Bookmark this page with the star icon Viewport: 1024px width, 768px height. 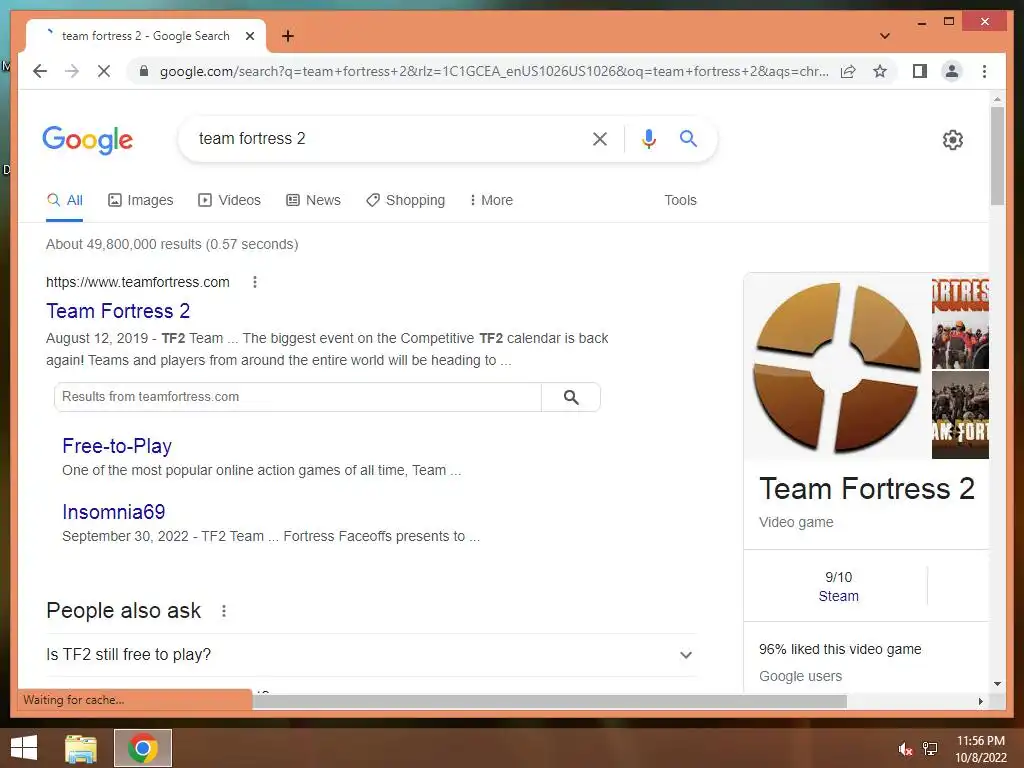880,71
